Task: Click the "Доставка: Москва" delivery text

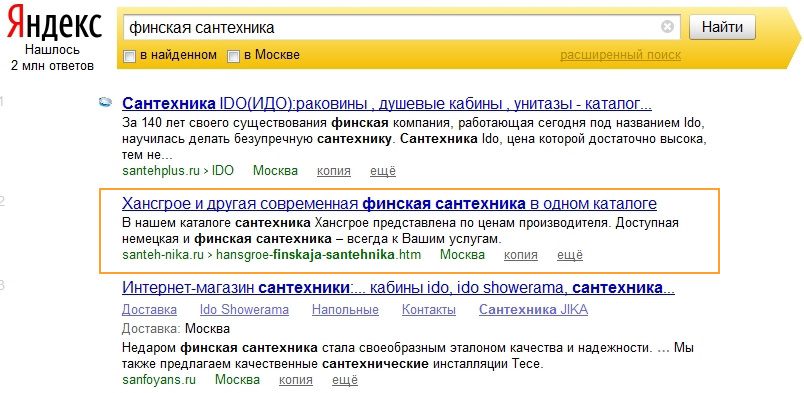Action: click(x=176, y=328)
